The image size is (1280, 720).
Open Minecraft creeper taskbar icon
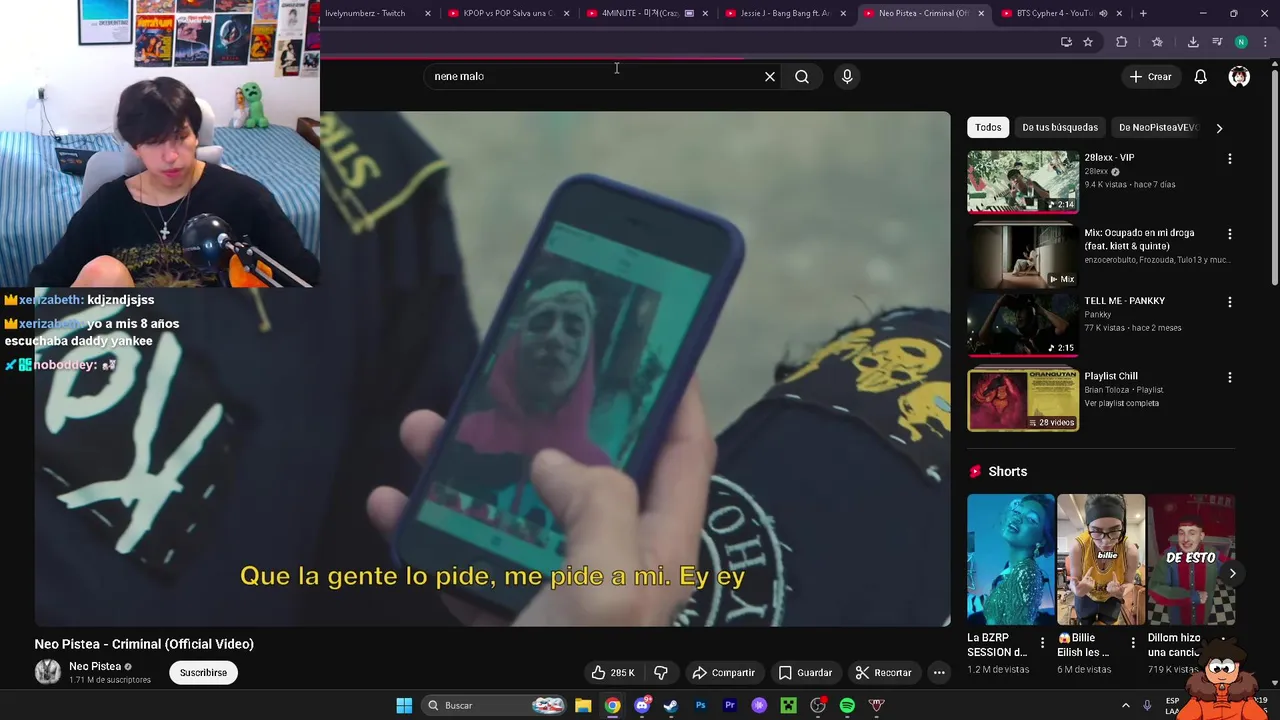(788, 705)
